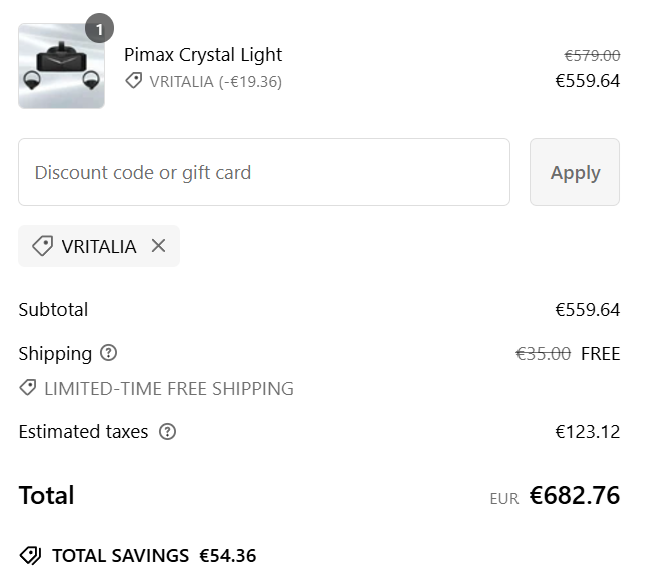Click the TOTAL SAVINGS €54.36 text
The height and width of the screenshot is (580, 646).
154,556
